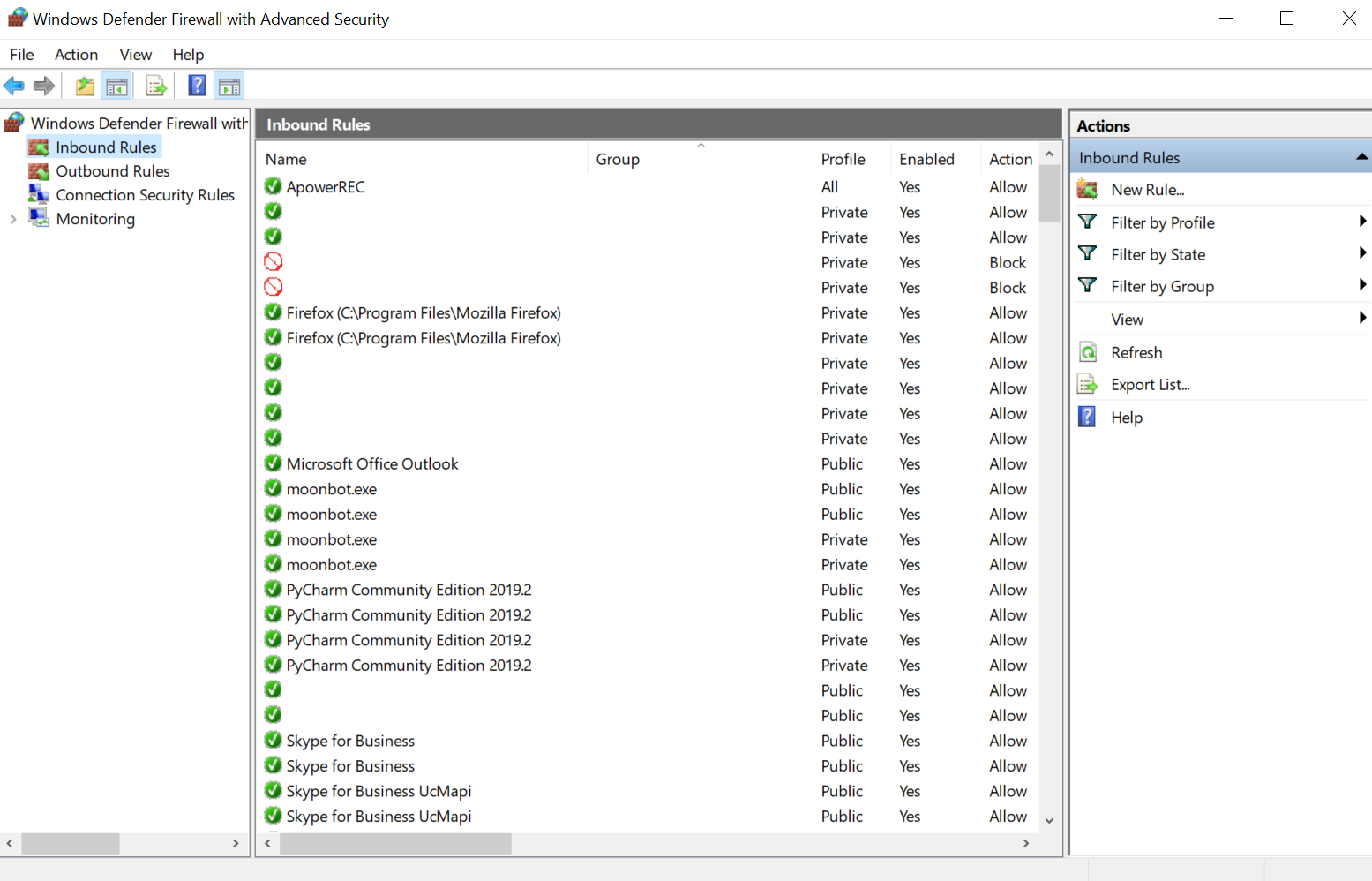Click the Export List toolbar icon
The width and height of the screenshot is (1372, 881).
click(156, 86)
